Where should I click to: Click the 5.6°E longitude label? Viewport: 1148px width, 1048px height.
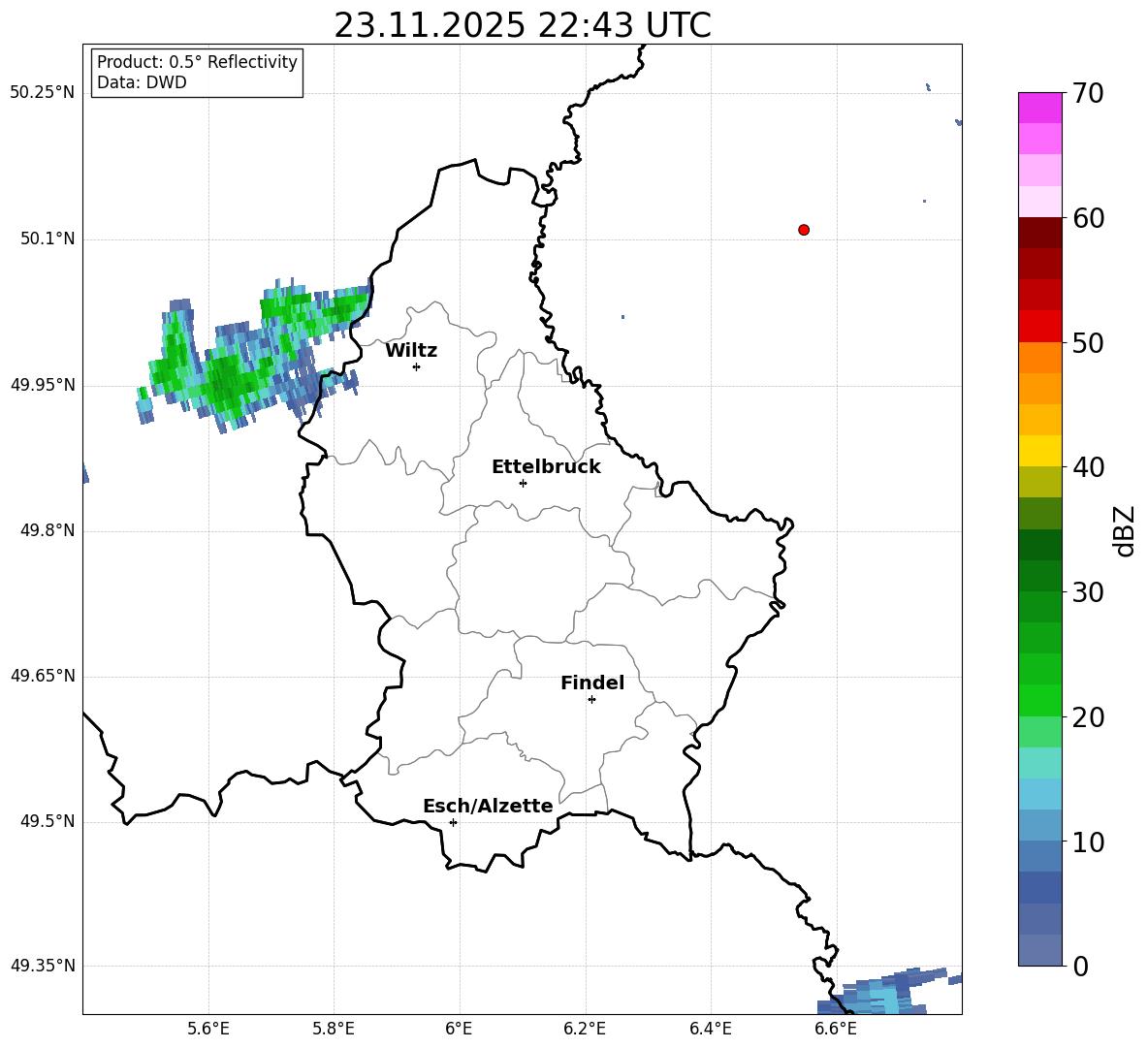point(208,1029)
